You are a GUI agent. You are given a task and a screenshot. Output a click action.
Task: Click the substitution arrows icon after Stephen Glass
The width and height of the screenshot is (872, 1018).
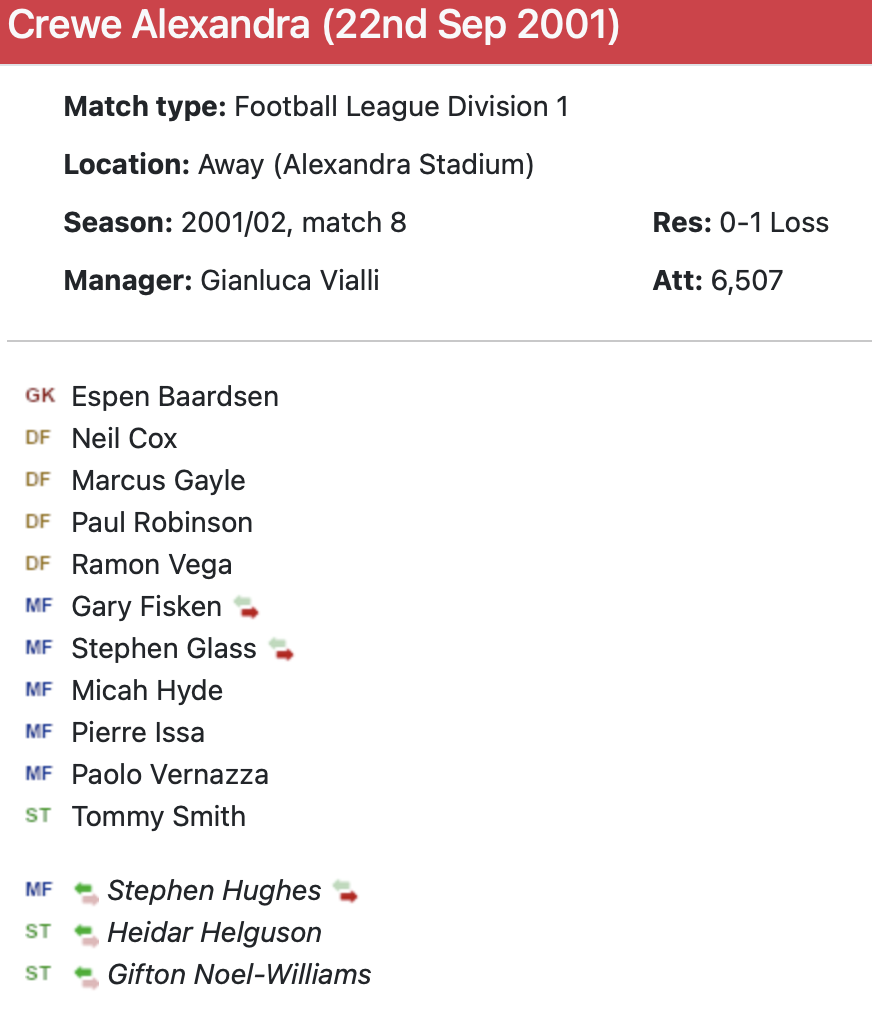pos(281,648)
